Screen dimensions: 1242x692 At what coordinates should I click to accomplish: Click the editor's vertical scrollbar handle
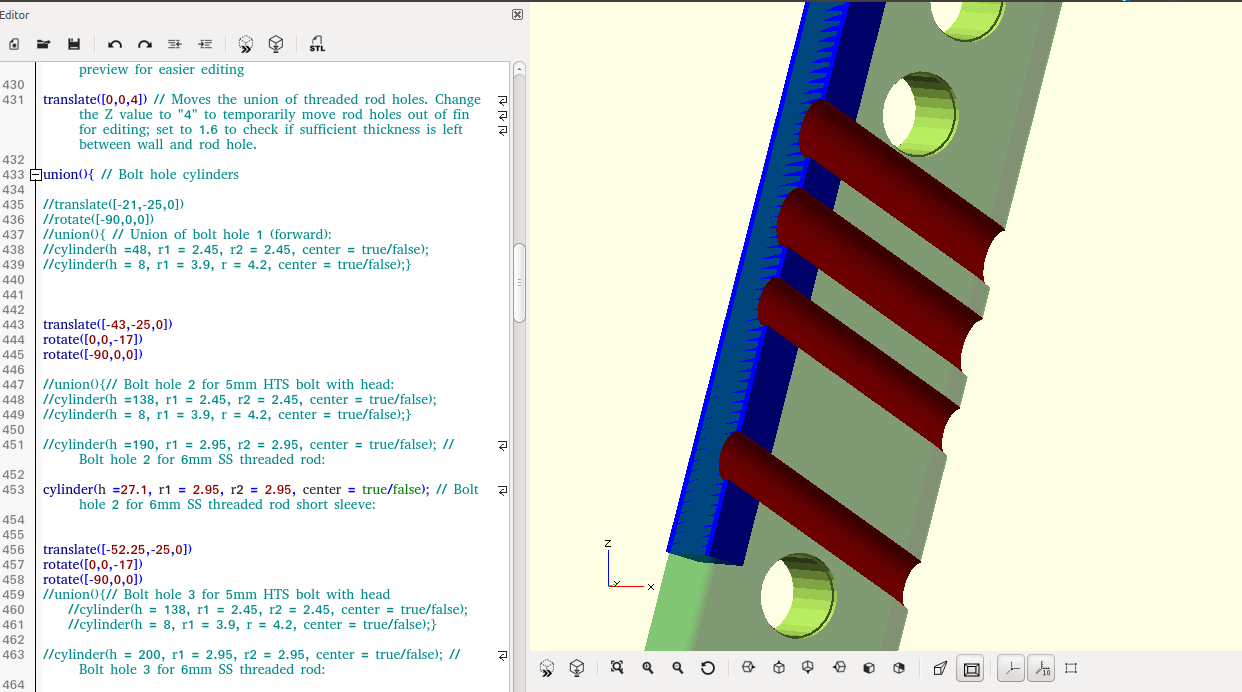pos(519,282)
